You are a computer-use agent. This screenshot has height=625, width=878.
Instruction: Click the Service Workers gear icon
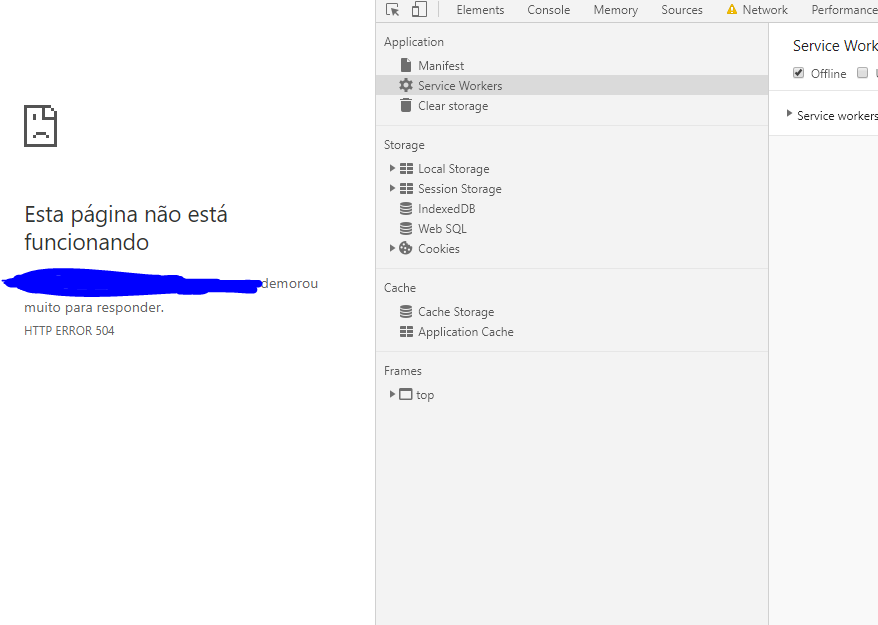click(406, 86)
